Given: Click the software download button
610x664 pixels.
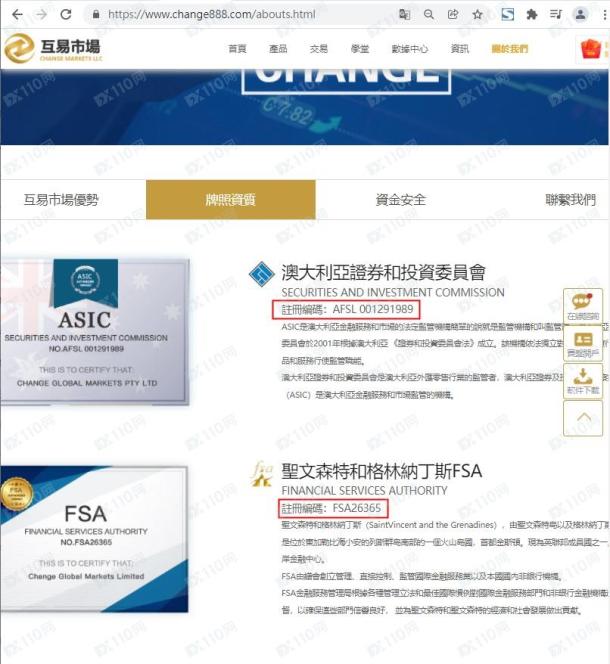Looking at the screenshot, I should (x=583, y=381).
